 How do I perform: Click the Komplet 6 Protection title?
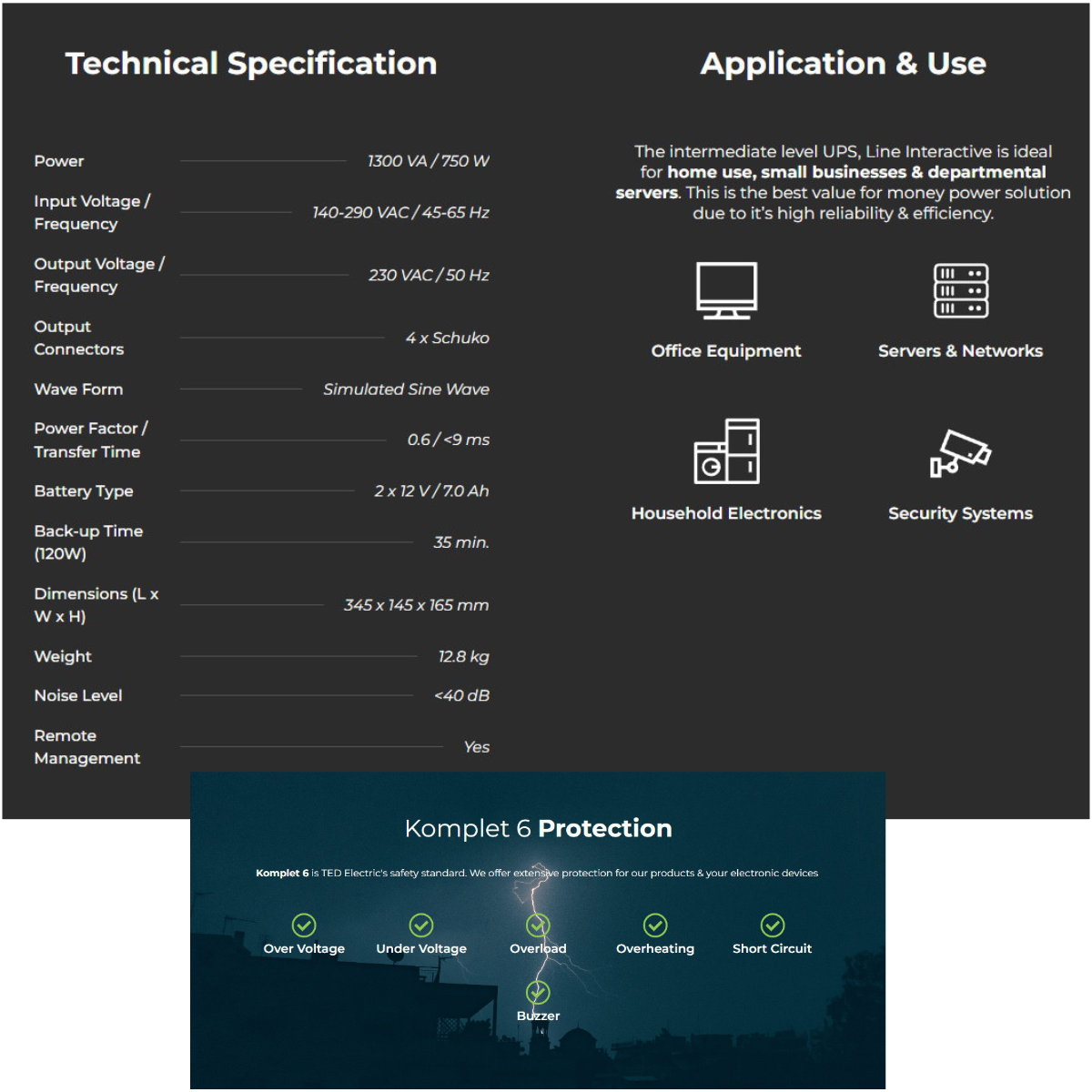pos(538,828)
